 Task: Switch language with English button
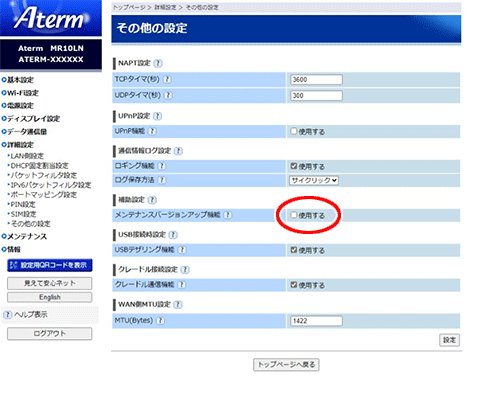click(x=50, y=297)
